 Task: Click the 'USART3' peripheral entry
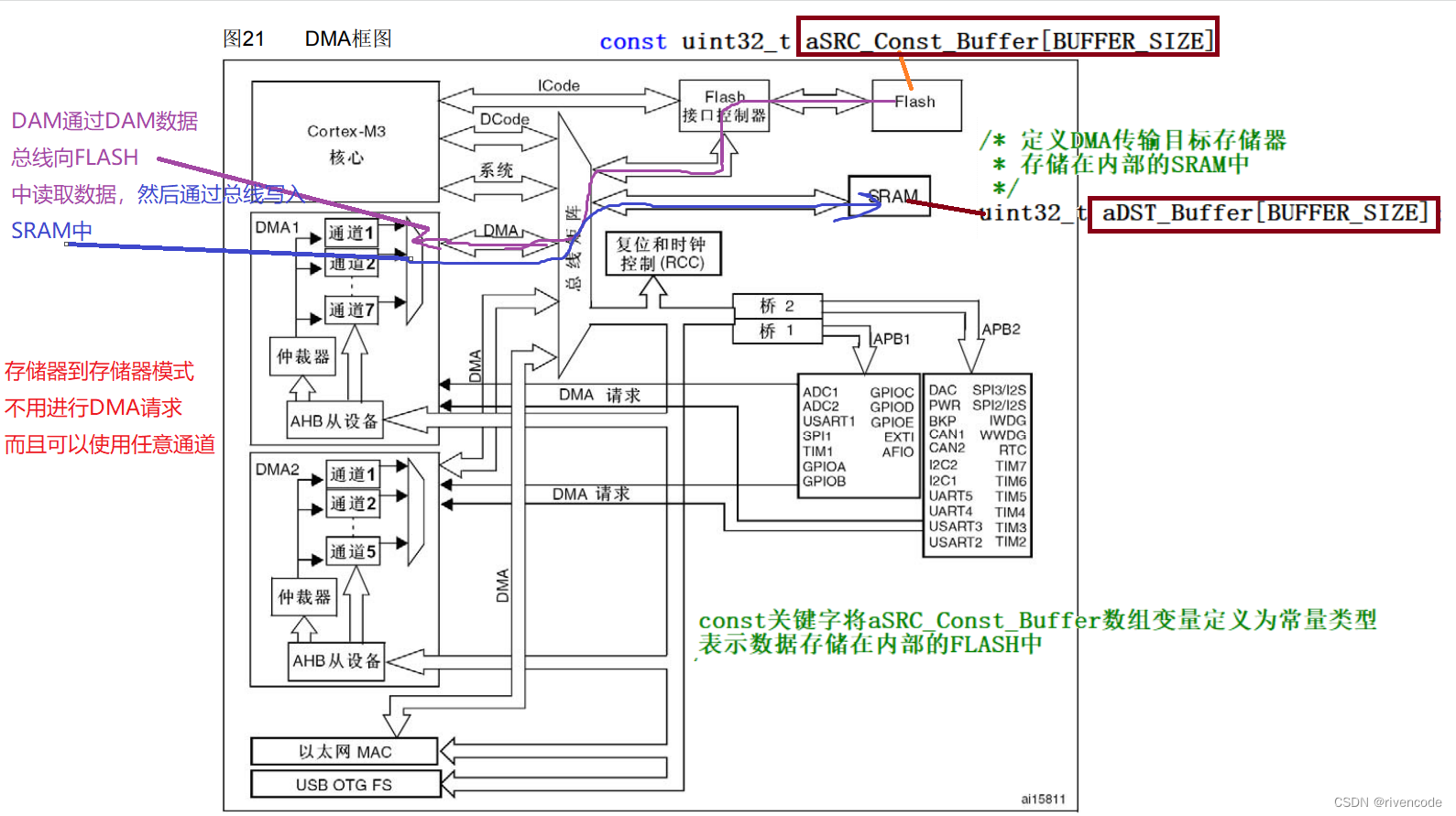click(955, 527)
